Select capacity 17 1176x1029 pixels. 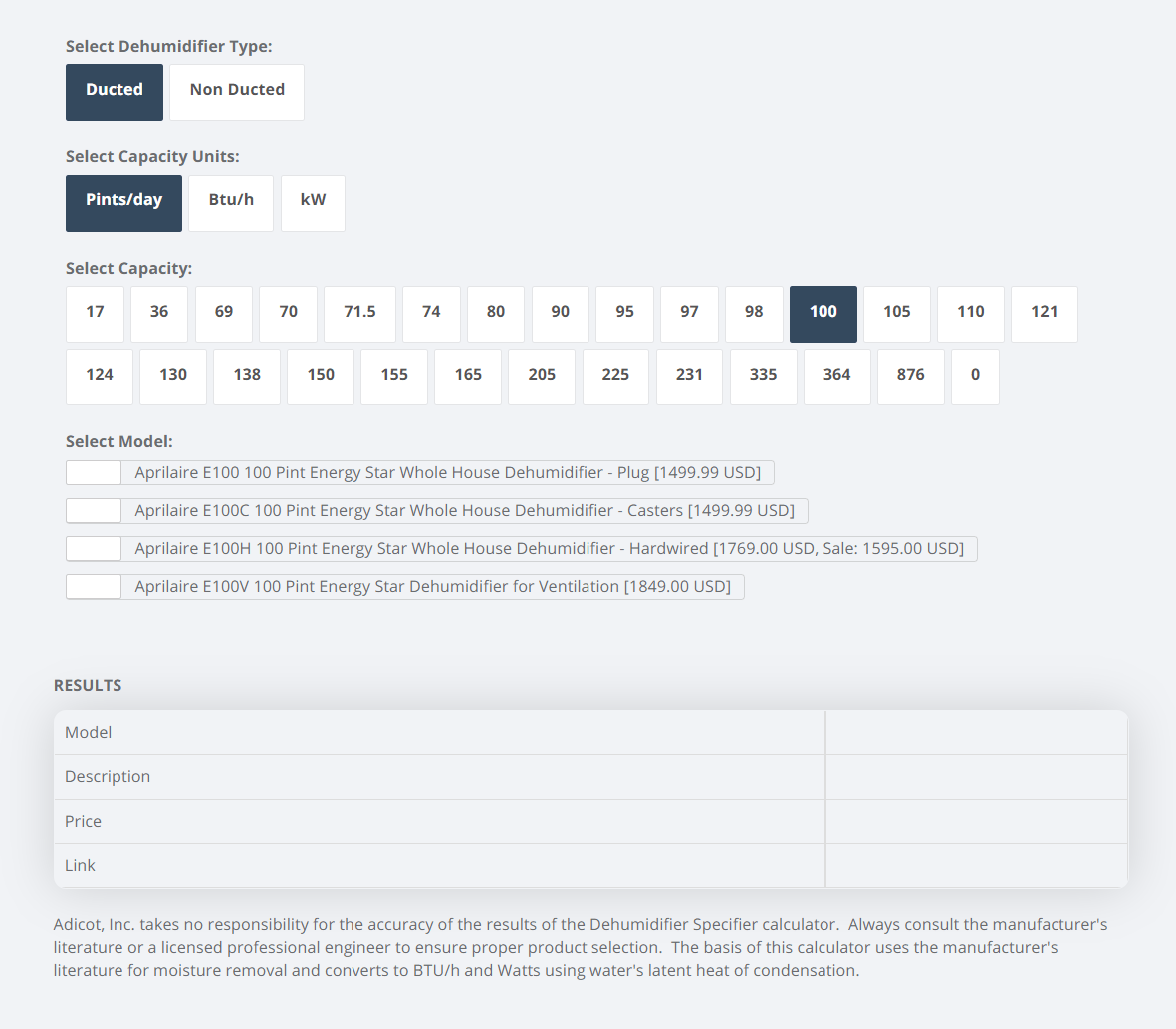pyautogui.click(x=95, y=314)
